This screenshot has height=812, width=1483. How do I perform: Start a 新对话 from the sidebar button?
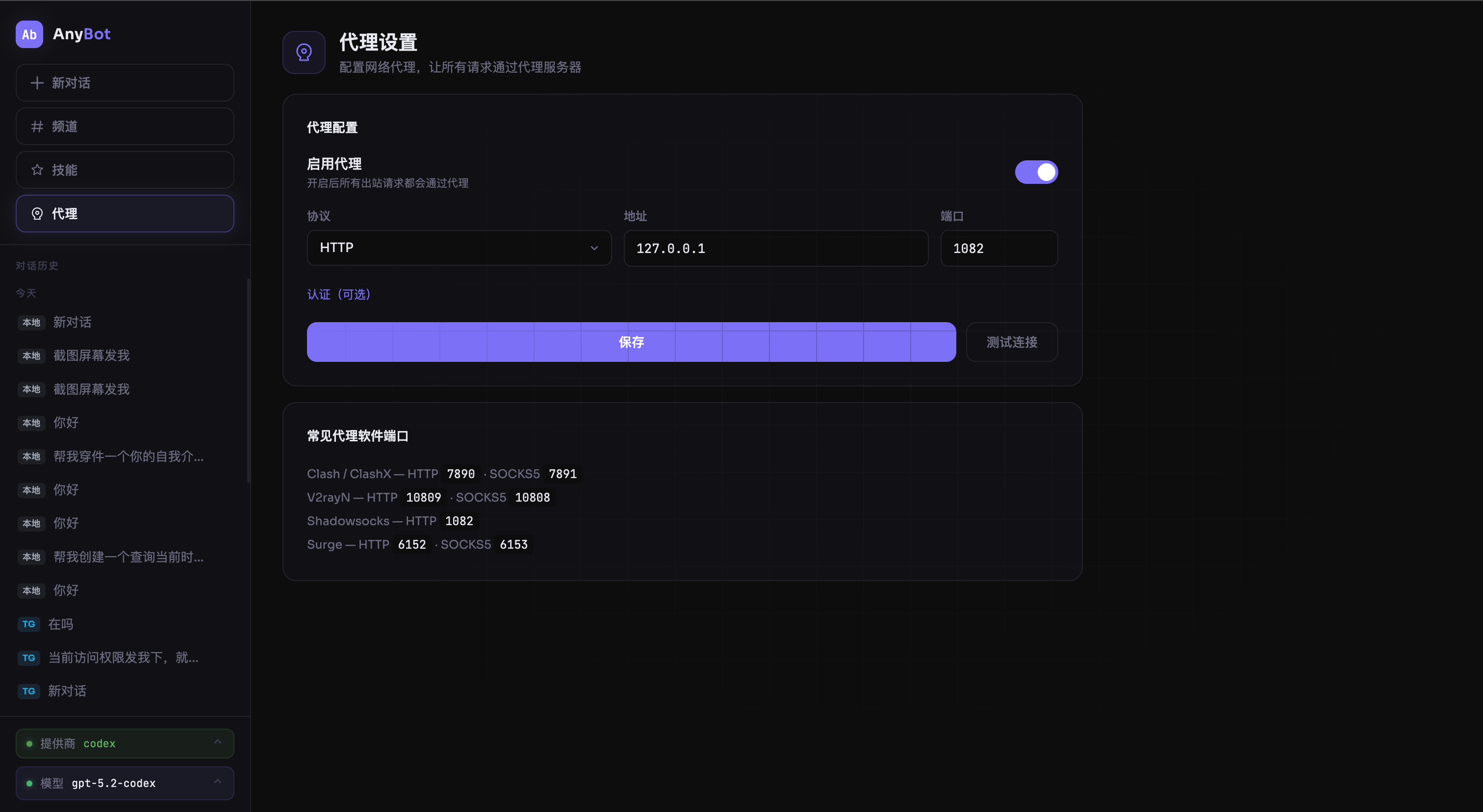(x=125, y=83)
